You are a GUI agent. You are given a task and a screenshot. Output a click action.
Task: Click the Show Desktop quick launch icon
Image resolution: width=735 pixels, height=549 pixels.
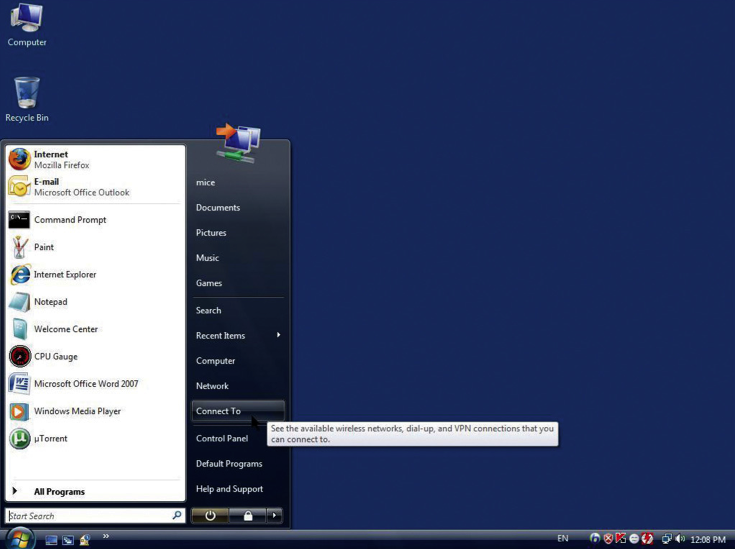(x=52, y=540)
